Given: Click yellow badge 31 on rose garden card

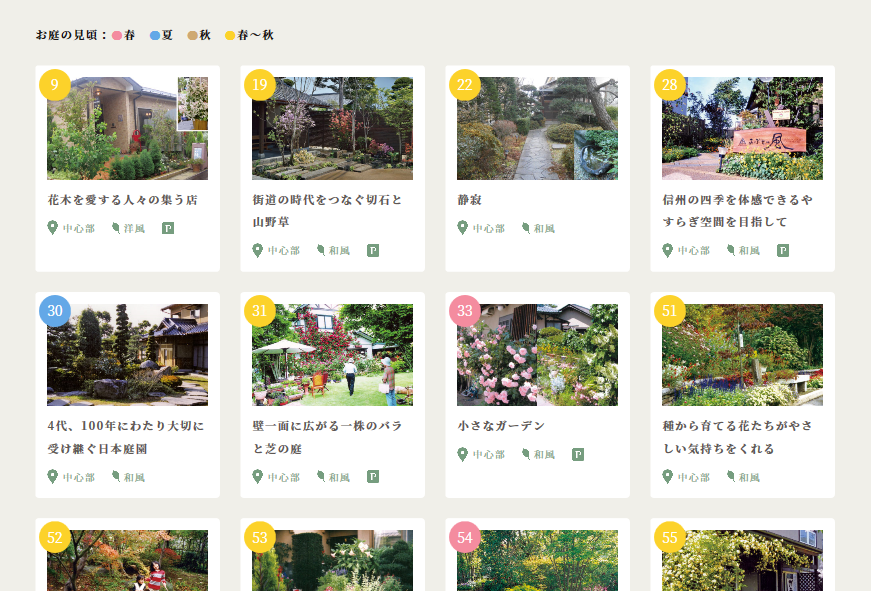Looking at the screenshot, I should [x=259, y=310].
